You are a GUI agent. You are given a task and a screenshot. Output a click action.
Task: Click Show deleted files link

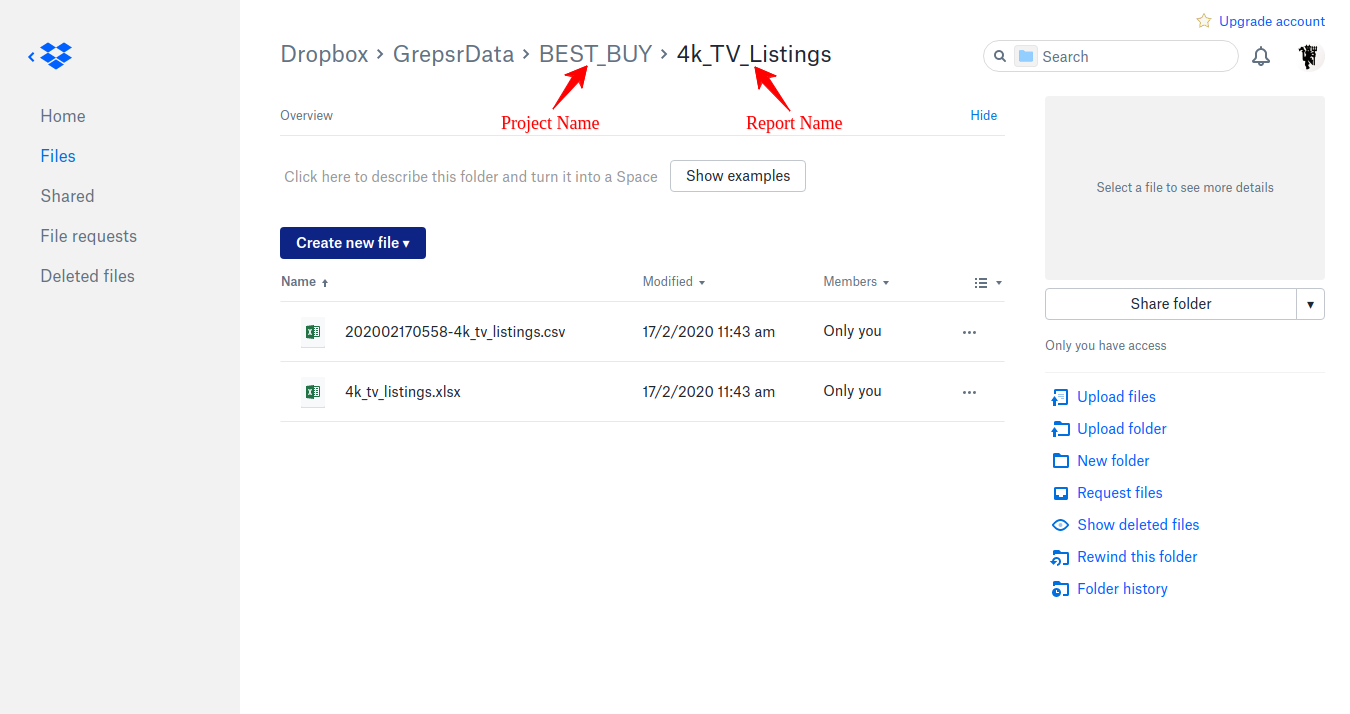pos(1138,525)
